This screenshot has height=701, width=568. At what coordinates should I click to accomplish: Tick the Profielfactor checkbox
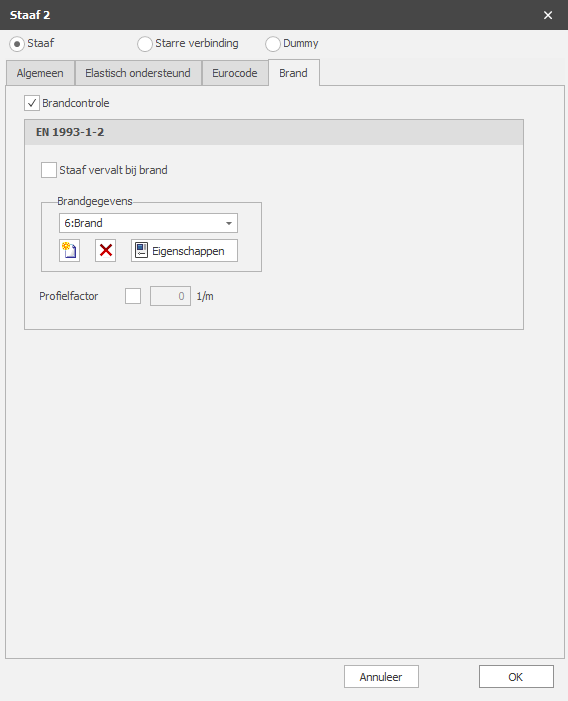133,296
